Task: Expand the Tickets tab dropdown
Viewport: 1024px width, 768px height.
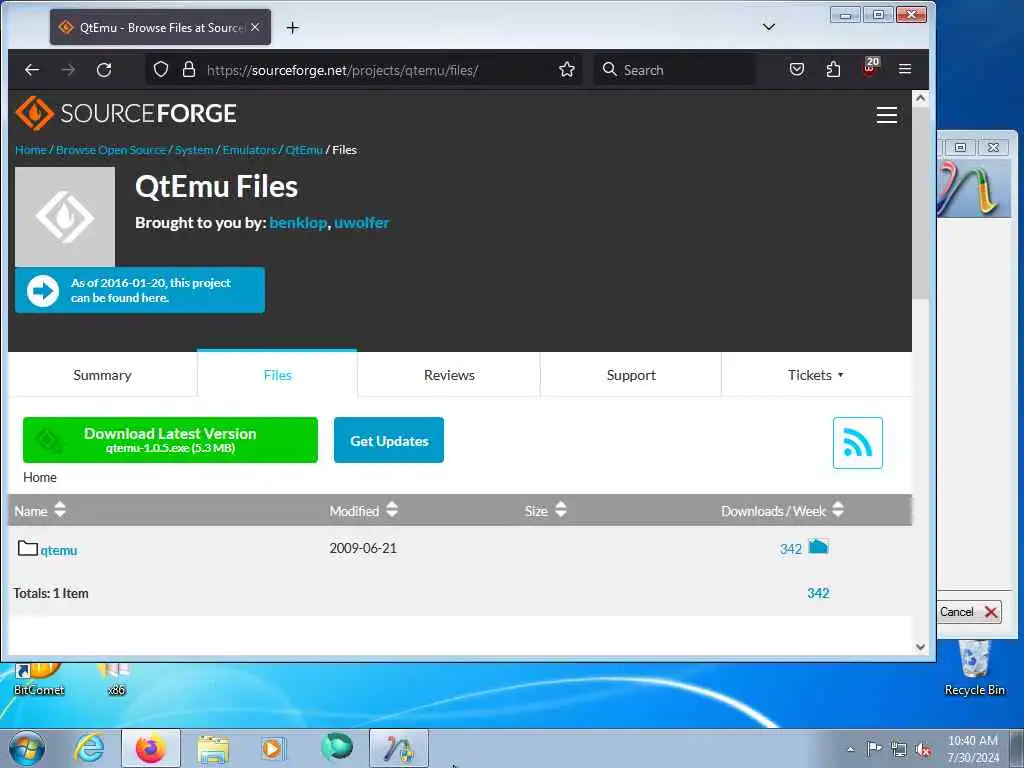Action: 816,375
